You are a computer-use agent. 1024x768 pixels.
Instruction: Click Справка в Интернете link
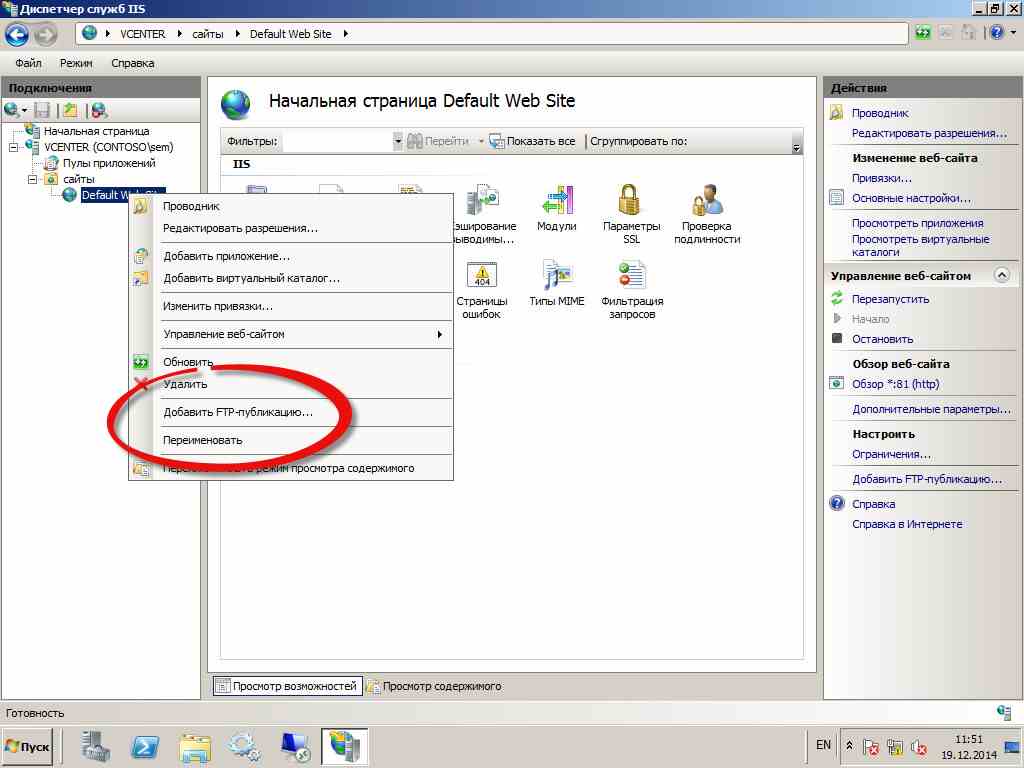pyautogui.click(x=907, y=524)
